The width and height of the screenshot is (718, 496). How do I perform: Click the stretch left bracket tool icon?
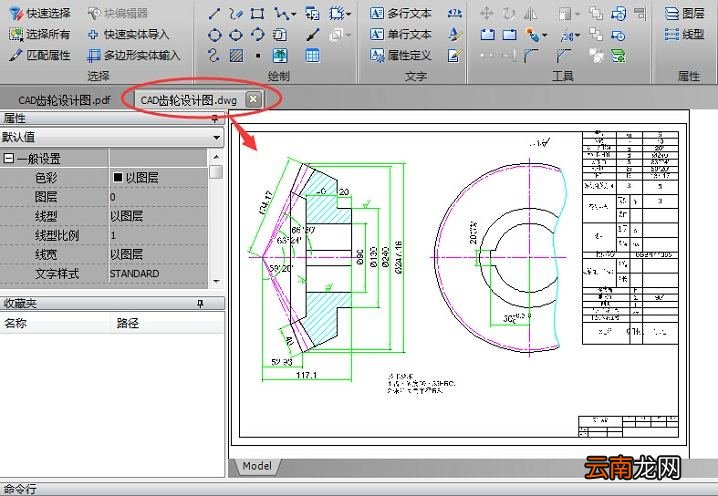coord(487,35)
